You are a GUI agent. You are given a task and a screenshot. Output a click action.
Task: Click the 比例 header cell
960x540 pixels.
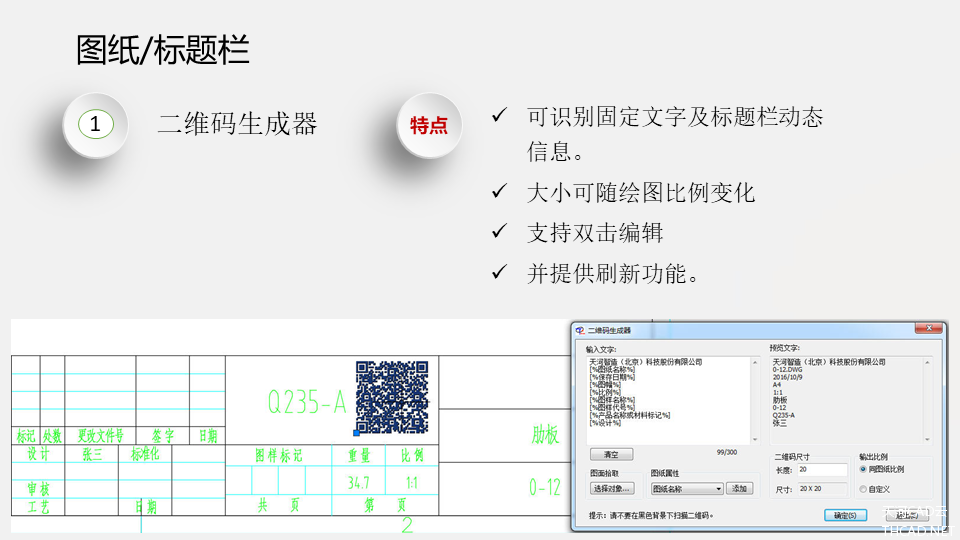click(x=412, y=456)
